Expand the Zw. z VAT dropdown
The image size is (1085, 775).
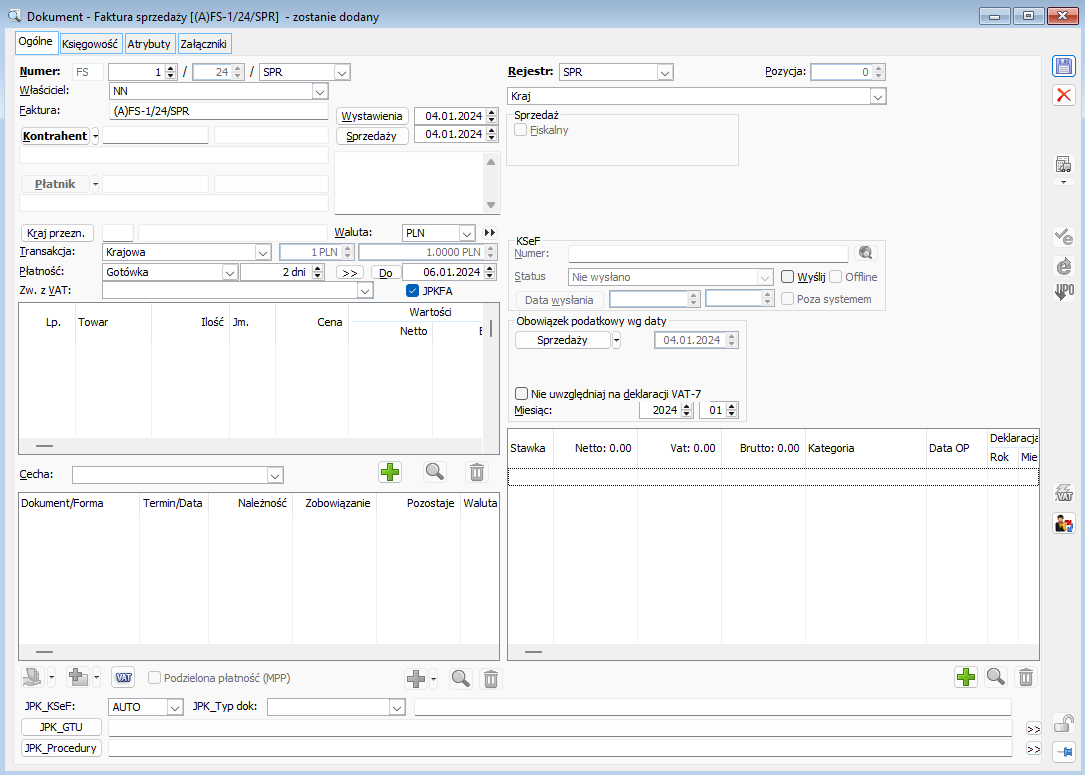[x=365, y=291]
